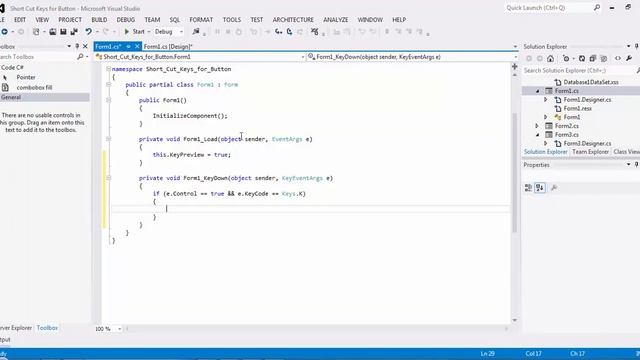The height and width of the screenshot is (360, 640).
Task: Select Database1DataSet.xss in Solution Explorer
Action: [591, 82]
